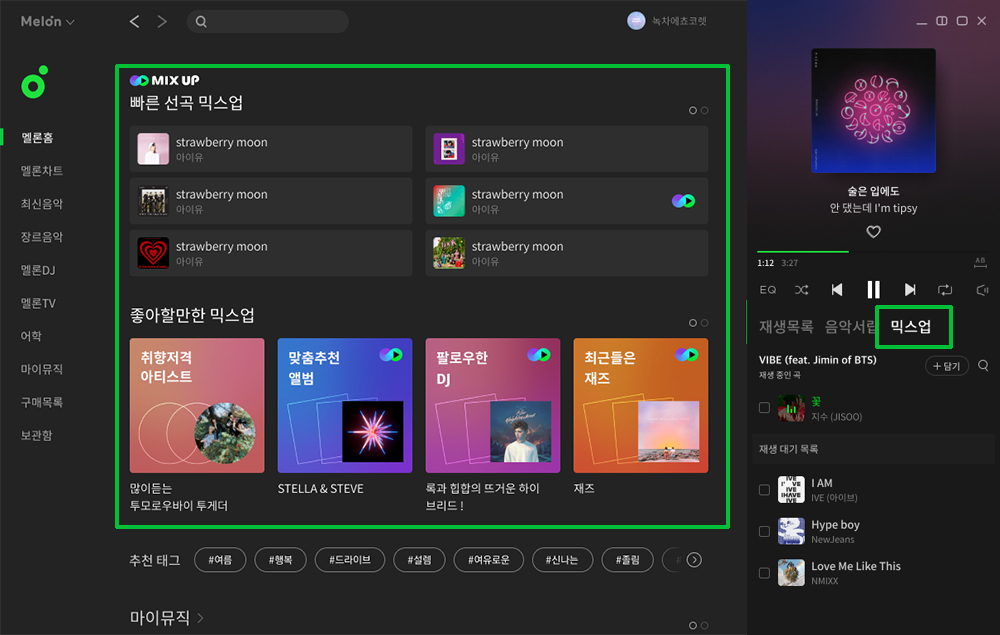This screenshot has height=635, width=1000.
Task: Select the #행복 tag
Action: pyautogui.click(x=280, y=560)
